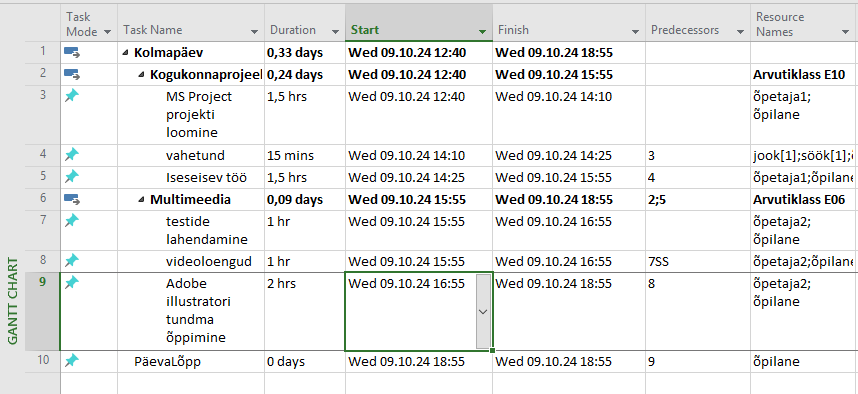Select the Duration cell for vahetund
Screen dimensions: 858x394
(x=305, y=155)
